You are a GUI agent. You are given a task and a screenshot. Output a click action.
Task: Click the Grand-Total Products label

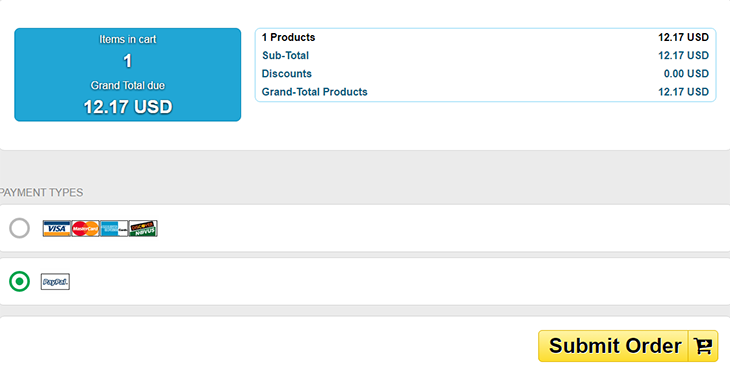pyautogui.click(x=314, y=92)
